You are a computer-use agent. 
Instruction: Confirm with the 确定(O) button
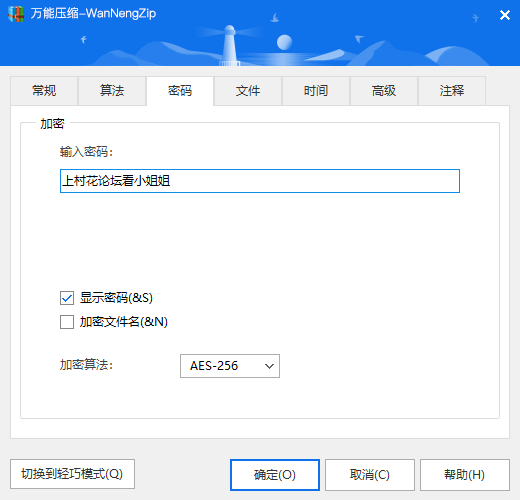point(275,475)
